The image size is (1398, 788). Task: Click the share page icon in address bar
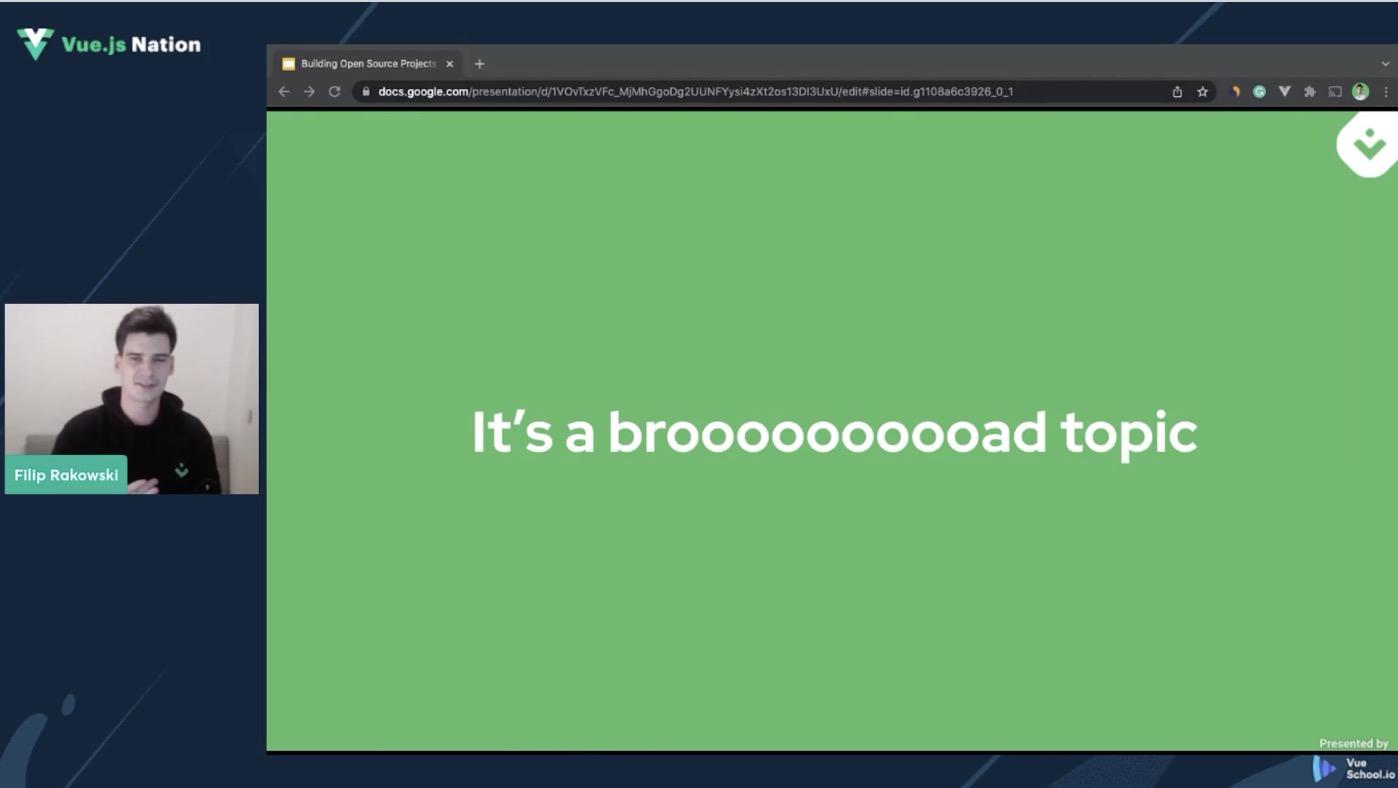point(1177,92)
